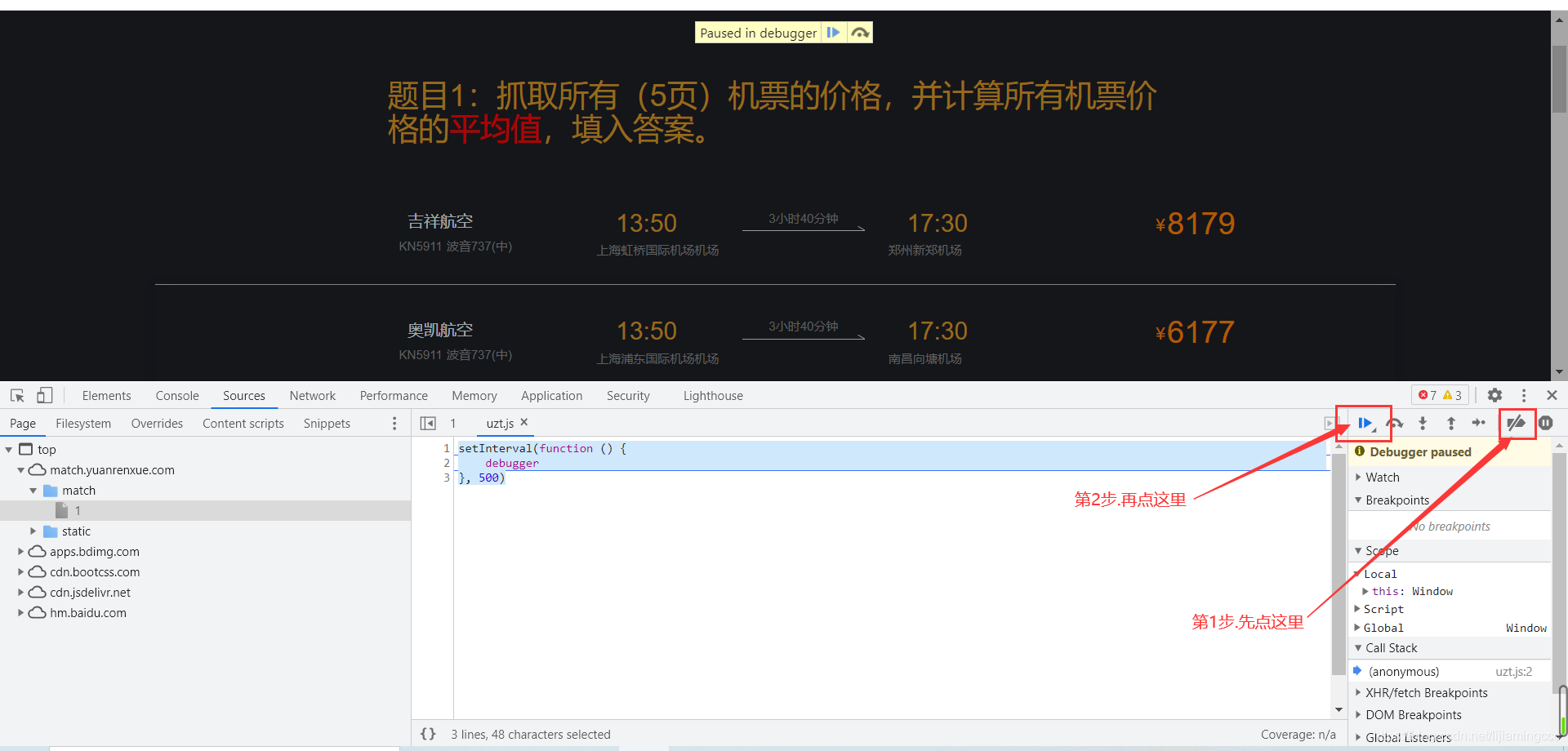Deactivate breakpoints toggle

[1517, 423]
